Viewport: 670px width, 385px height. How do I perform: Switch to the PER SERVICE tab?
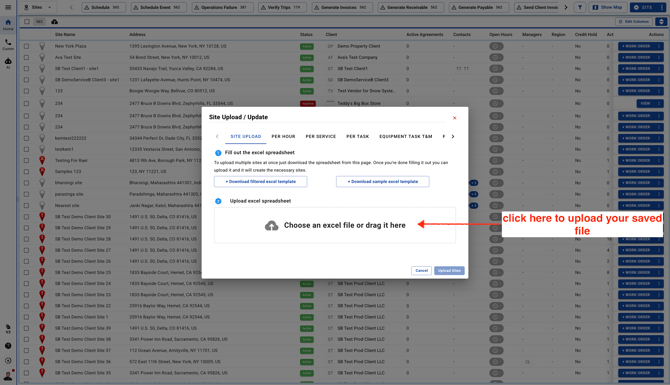320,136
